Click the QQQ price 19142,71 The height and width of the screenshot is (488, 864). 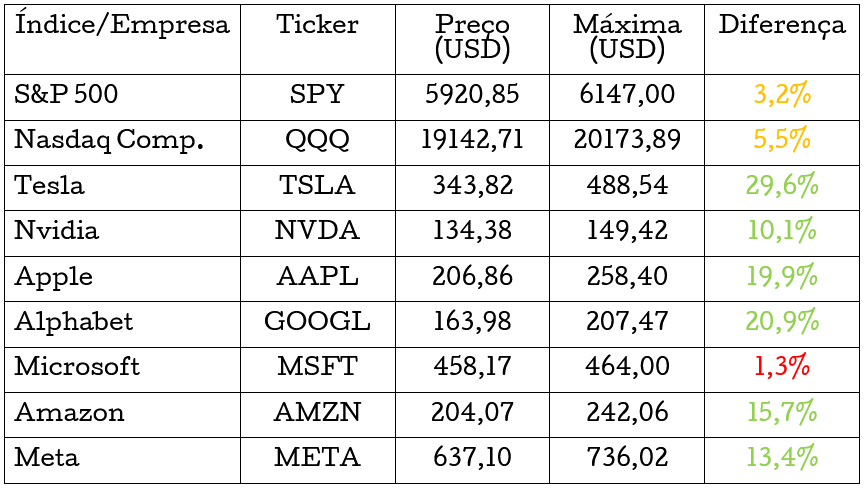point(472,141)
